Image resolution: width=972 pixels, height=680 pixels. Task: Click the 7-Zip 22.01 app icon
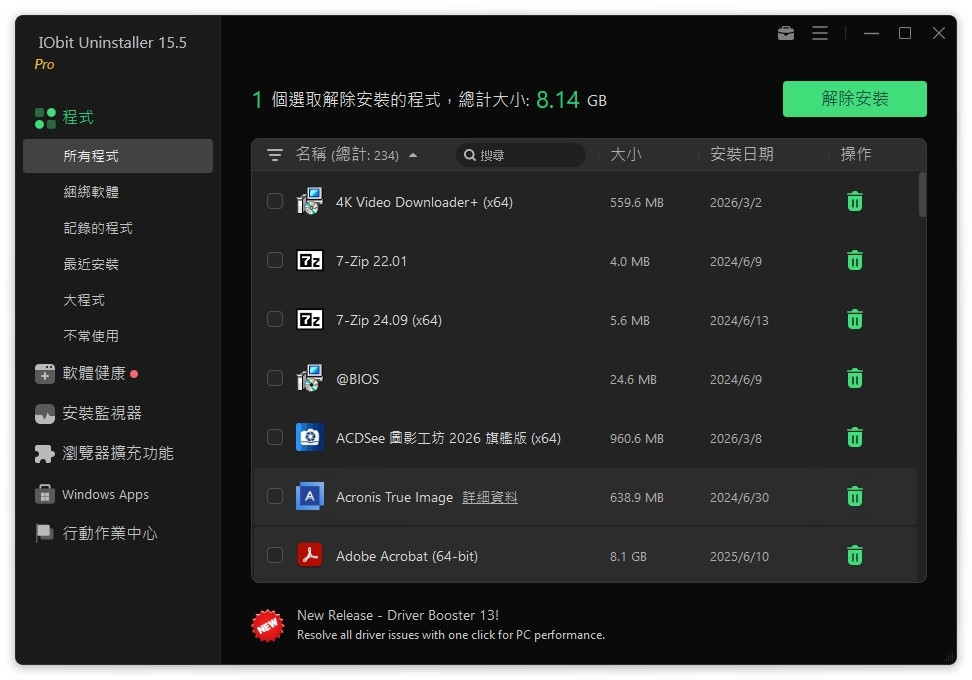[x=309, y=260]
